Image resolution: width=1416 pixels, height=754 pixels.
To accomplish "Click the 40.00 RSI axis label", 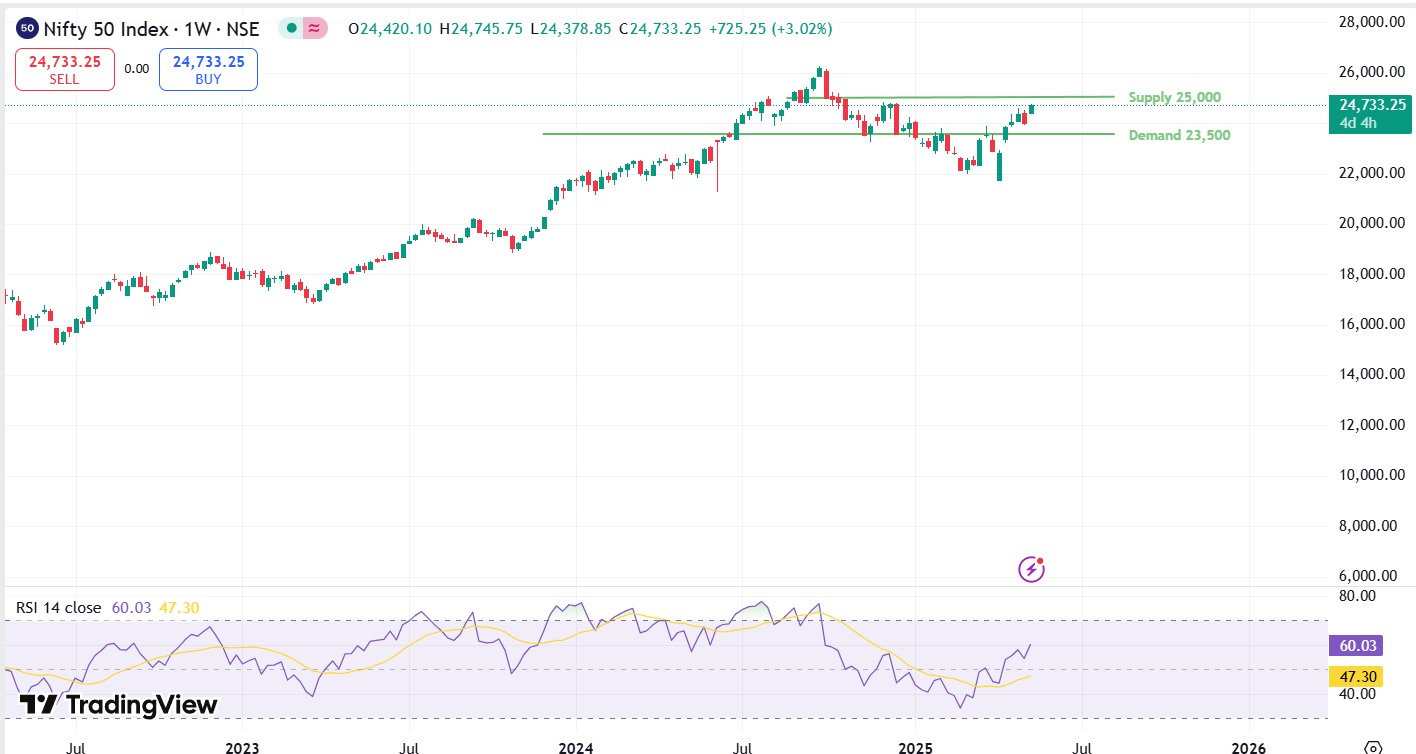I will pyautogui.click(x=1356, y=694).
